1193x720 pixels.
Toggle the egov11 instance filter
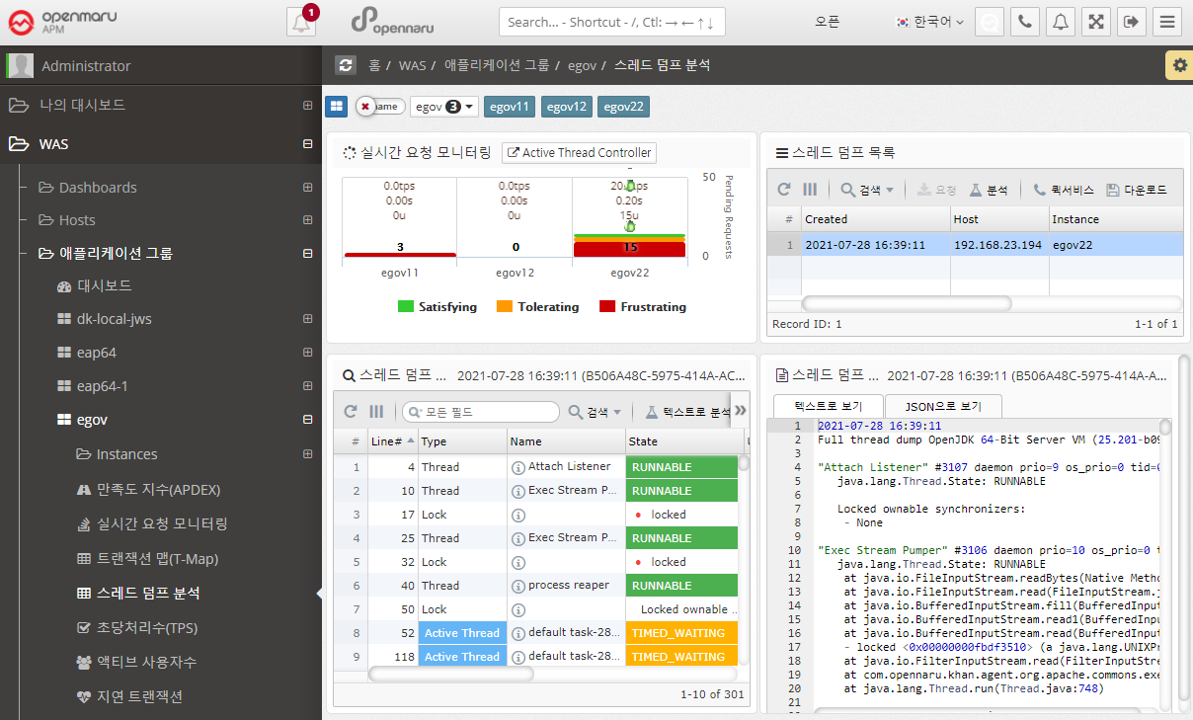[x=509, y=106]
